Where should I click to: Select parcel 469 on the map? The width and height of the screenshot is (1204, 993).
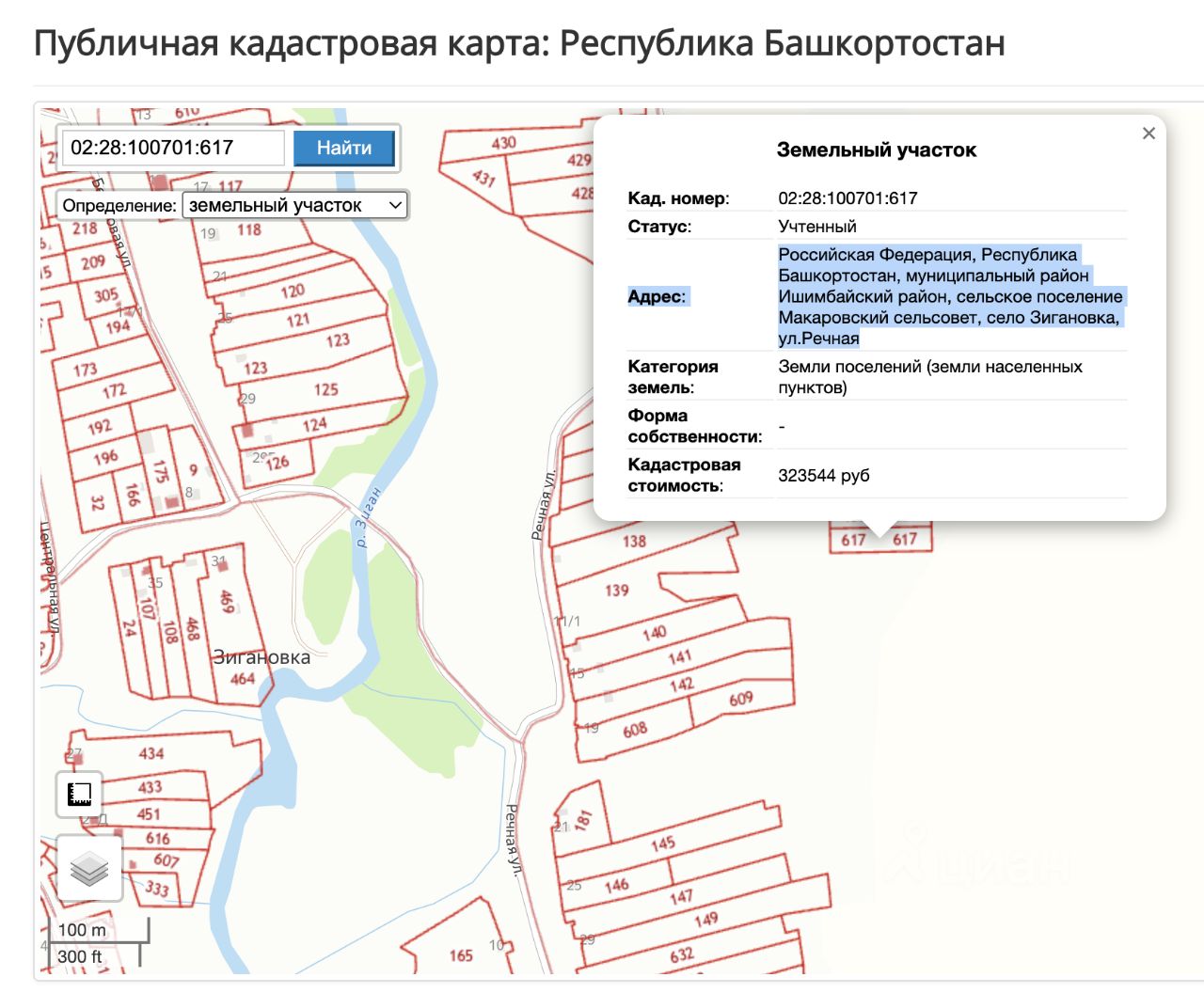227,602
